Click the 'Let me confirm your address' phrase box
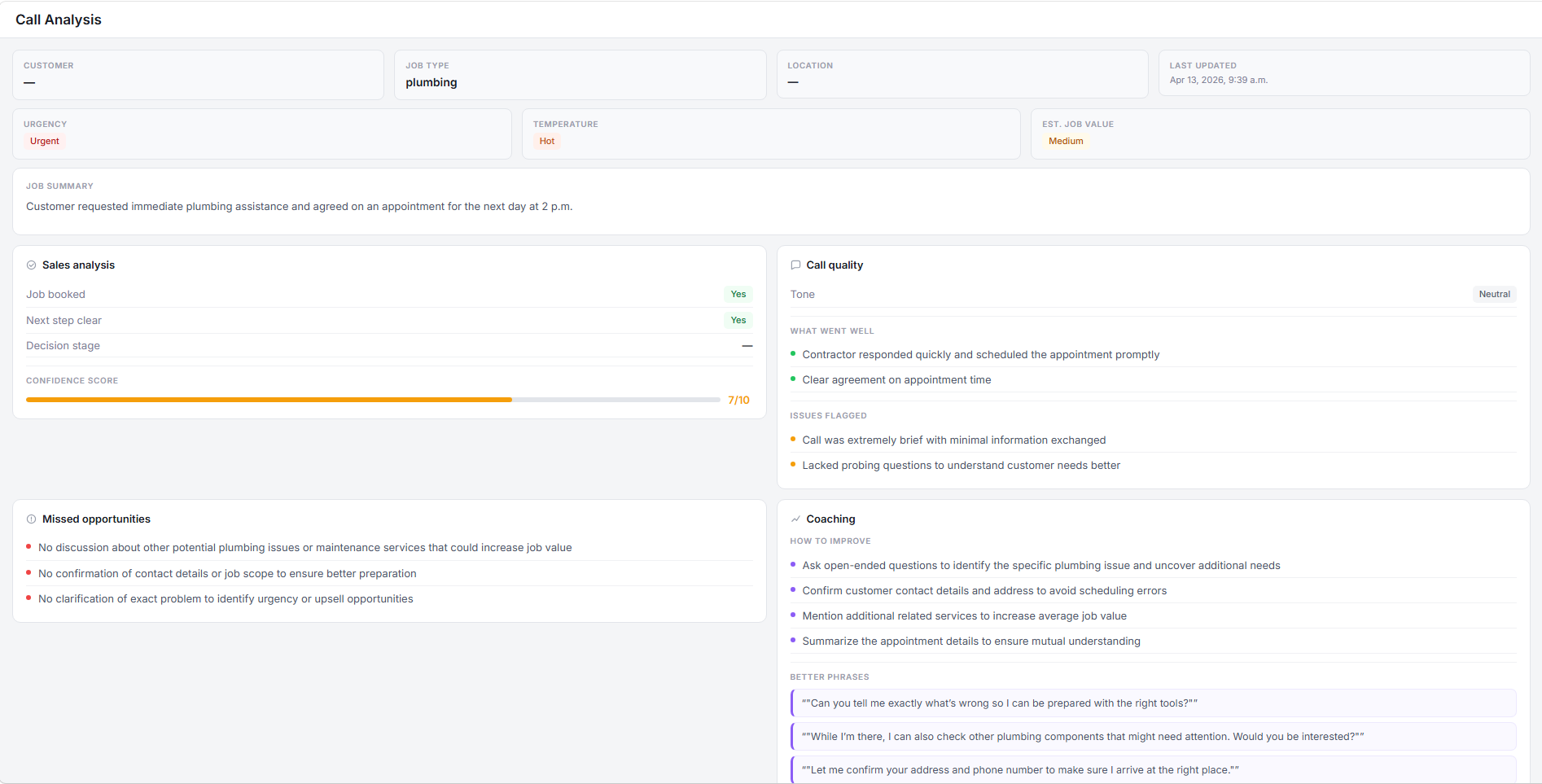 point(1153,769)
